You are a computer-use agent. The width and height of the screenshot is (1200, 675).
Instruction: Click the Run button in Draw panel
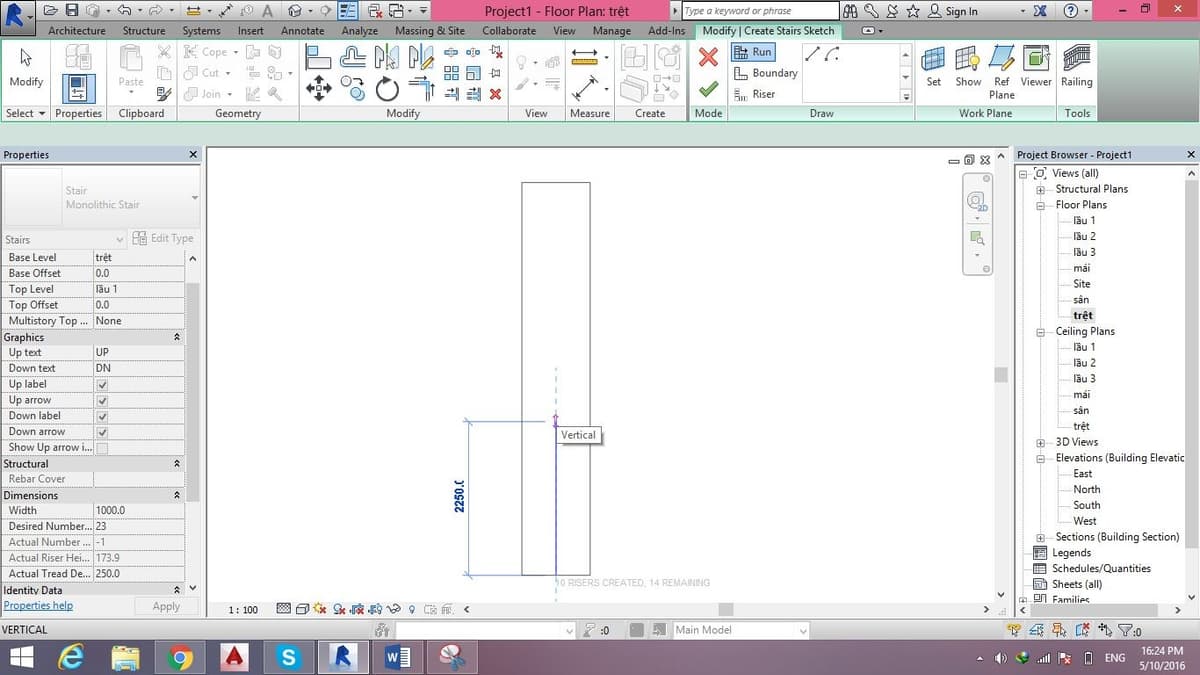(x=754, y=52)
